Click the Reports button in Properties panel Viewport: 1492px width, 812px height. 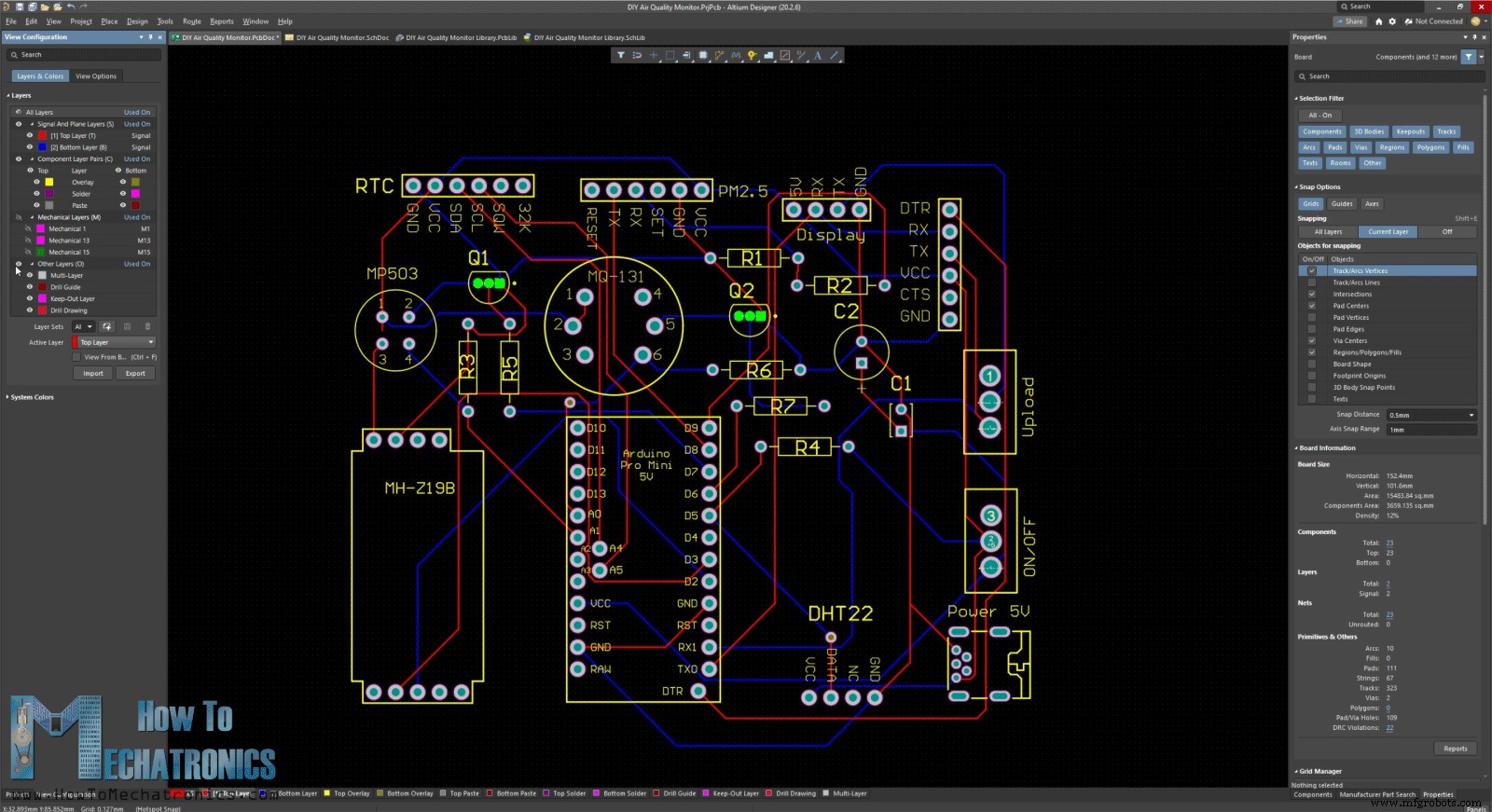(1455, 749)
